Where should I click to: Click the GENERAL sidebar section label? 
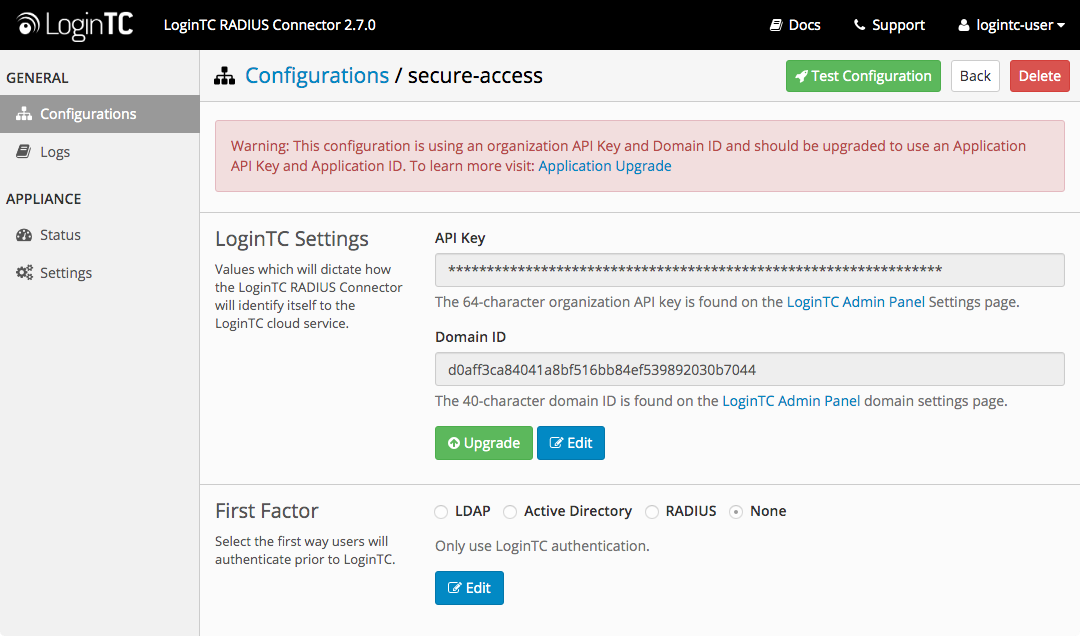(37, 78)
